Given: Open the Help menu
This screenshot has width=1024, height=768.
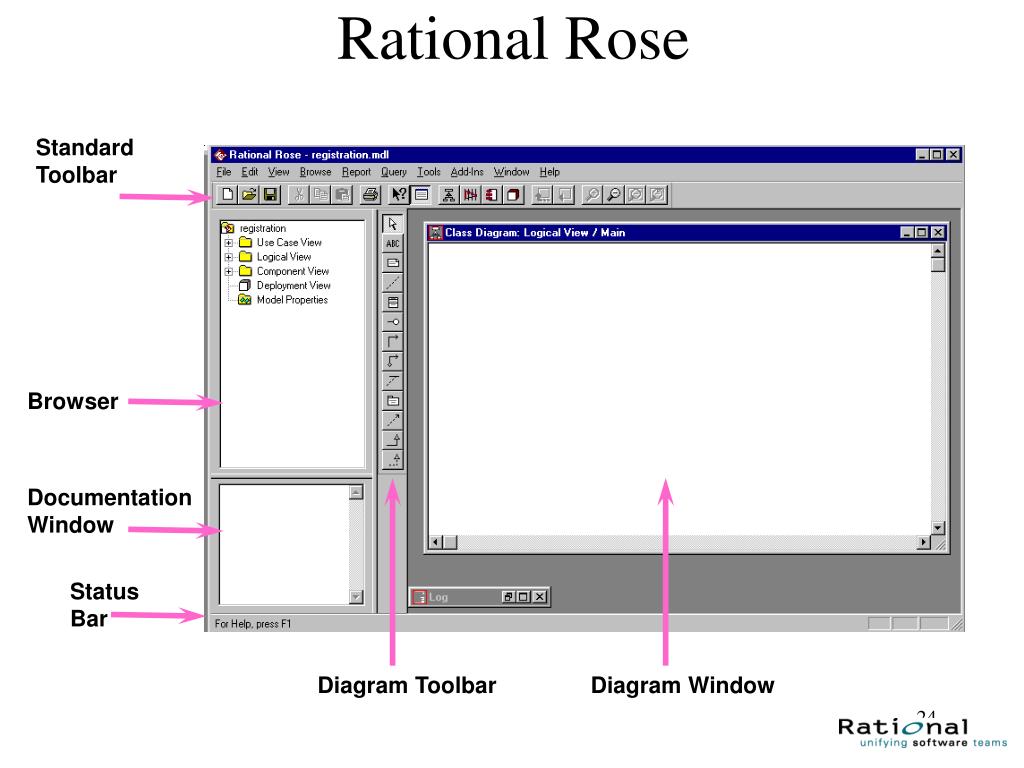Looking at the screenshot, I should click(x=549, y=172).
